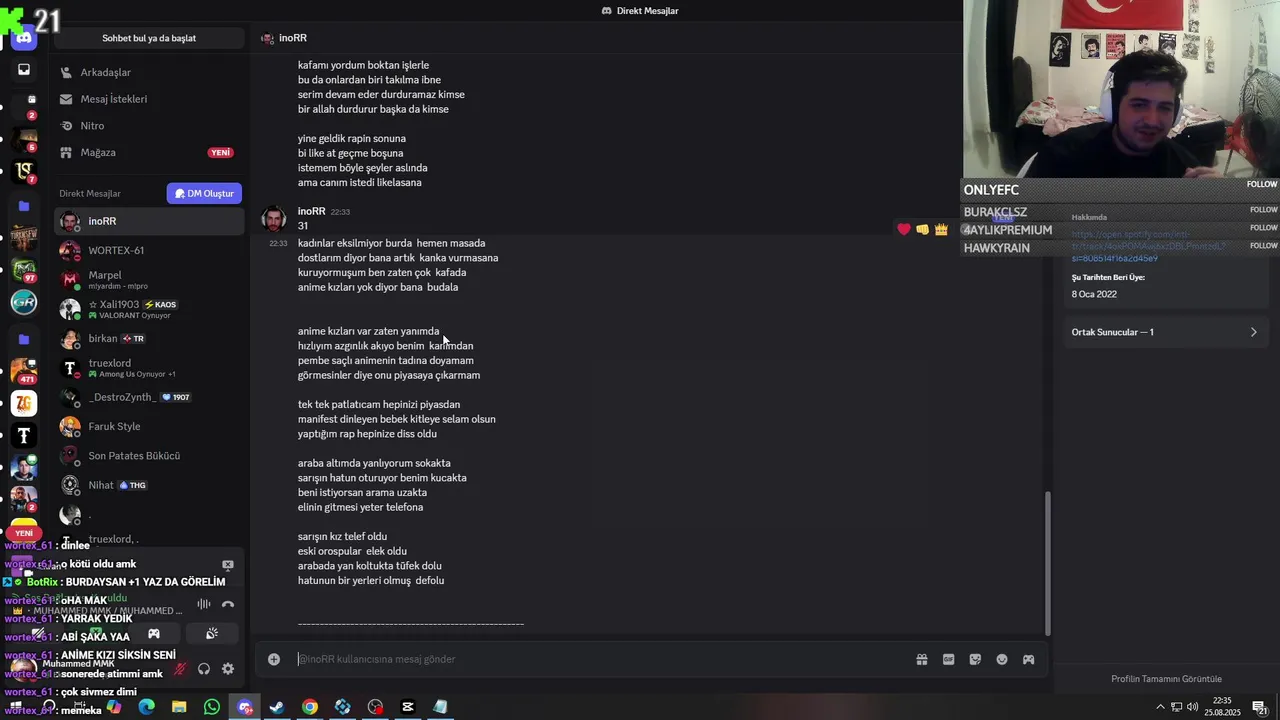Open noise suppression waveform icon
This screenshot has height=720, width=1280.
coord(204,604)
